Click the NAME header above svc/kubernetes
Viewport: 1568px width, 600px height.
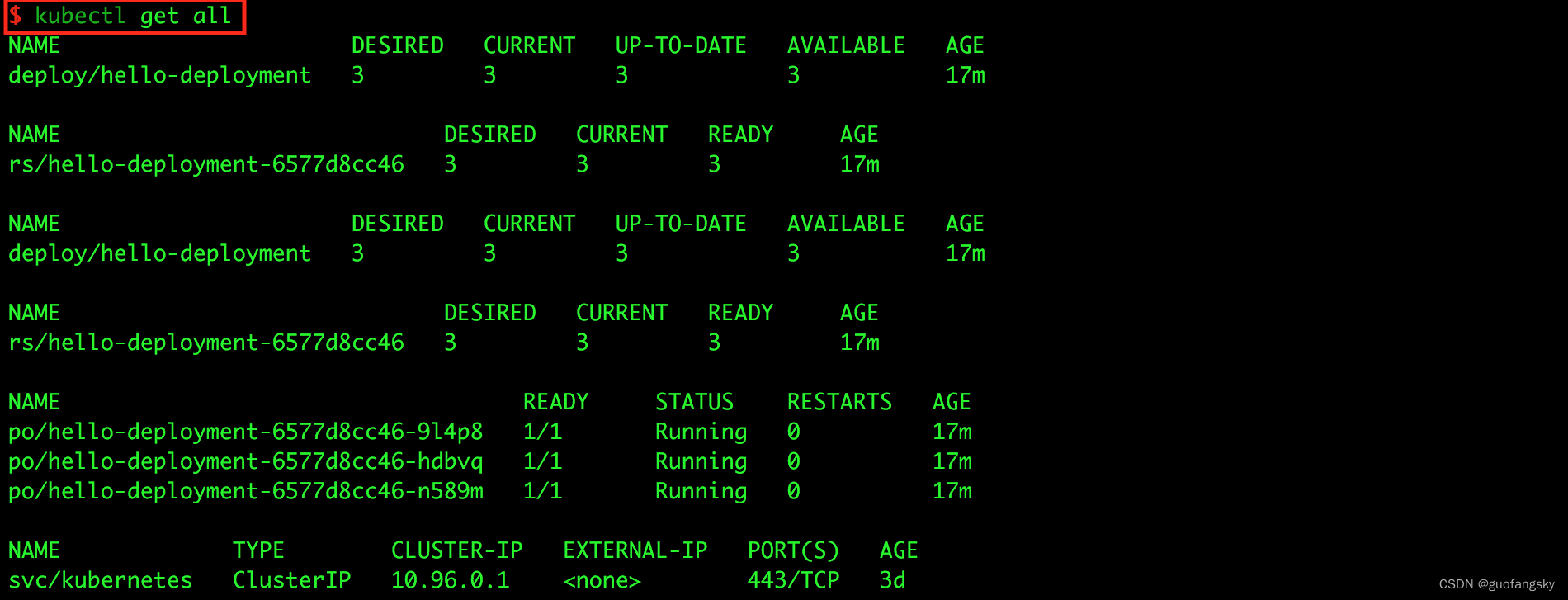[x=35, y=550]
